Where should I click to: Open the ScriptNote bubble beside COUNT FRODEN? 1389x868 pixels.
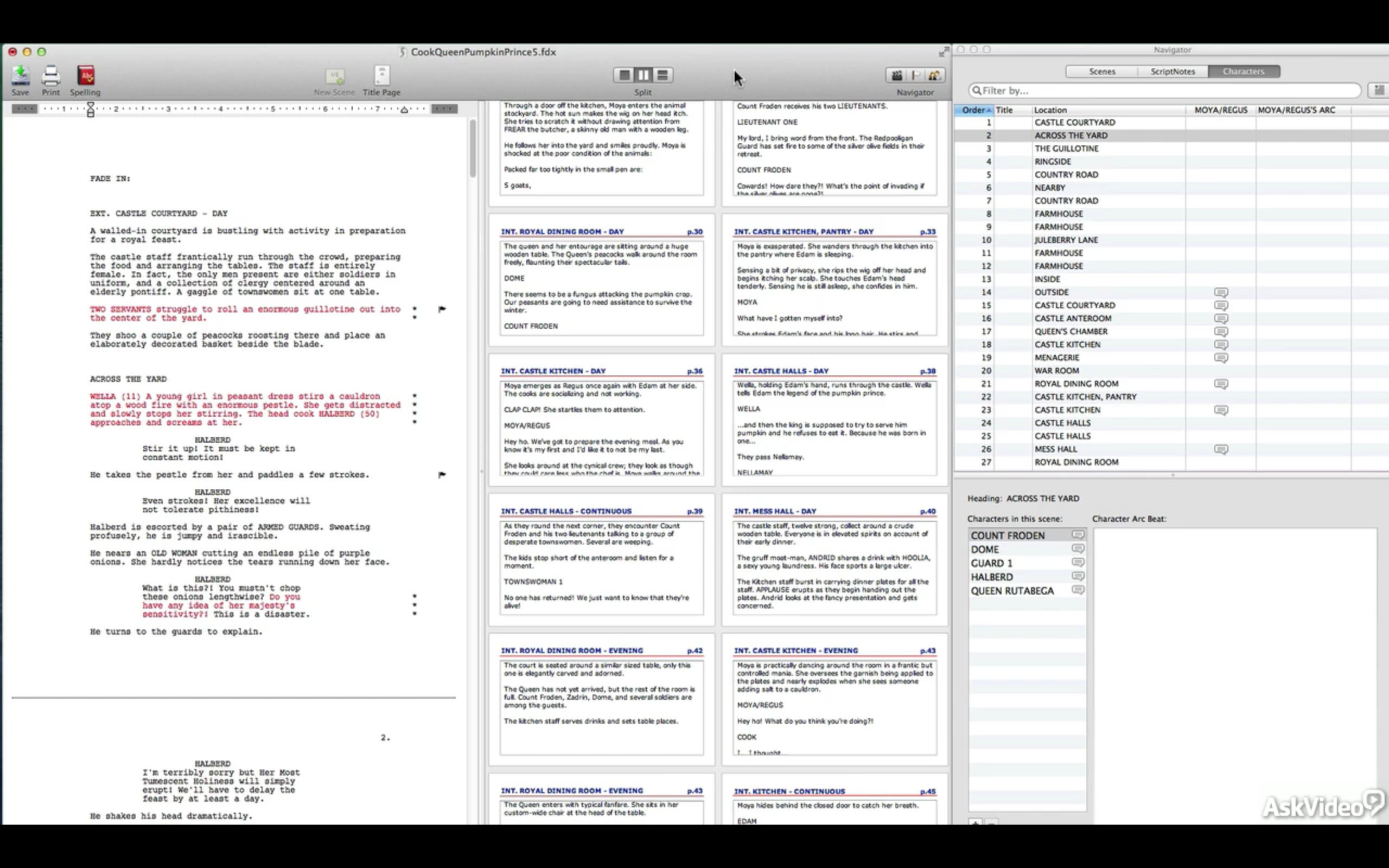(x=1079, y=534)
